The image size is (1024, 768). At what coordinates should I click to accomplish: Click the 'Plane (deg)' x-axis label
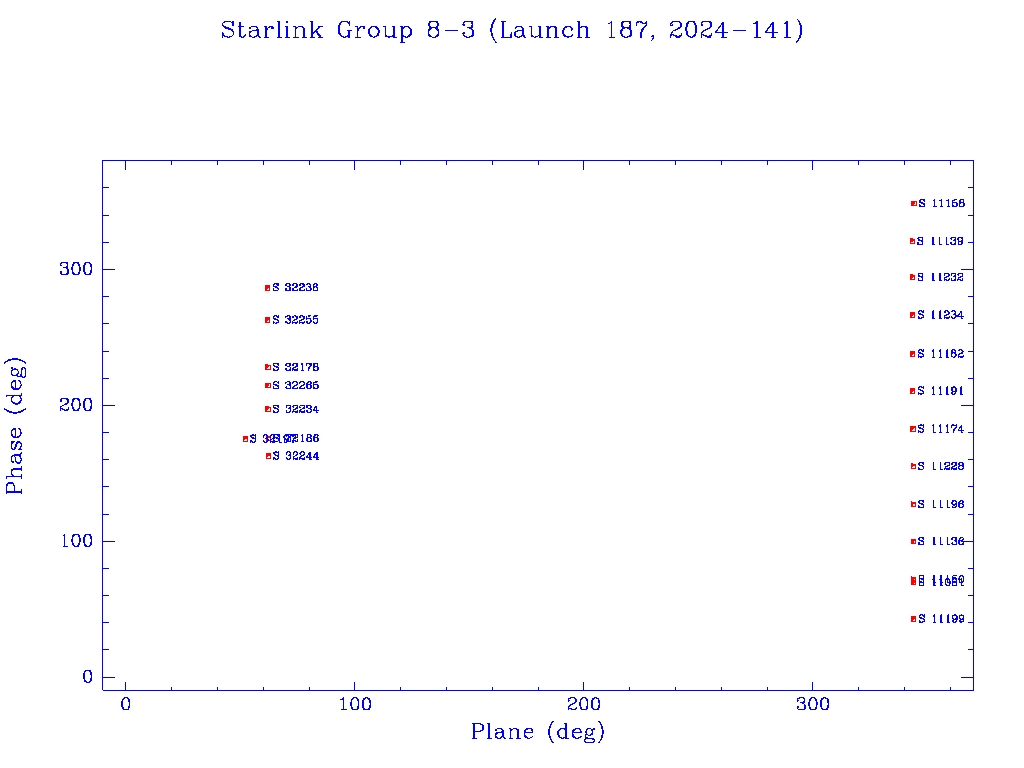tap(538, 731)
